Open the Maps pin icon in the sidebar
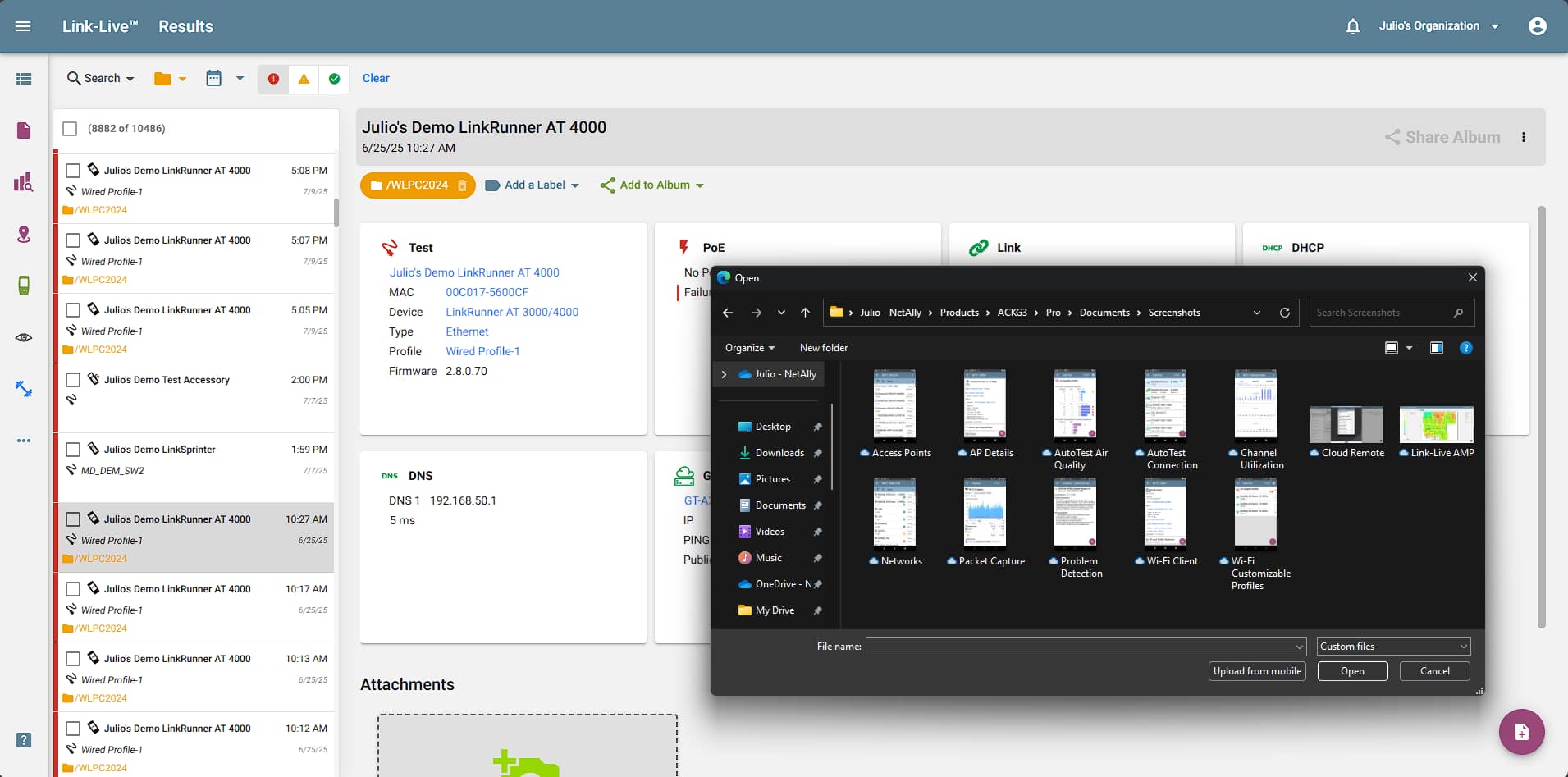Viewport: 1568px width, 777px height. 23,234
